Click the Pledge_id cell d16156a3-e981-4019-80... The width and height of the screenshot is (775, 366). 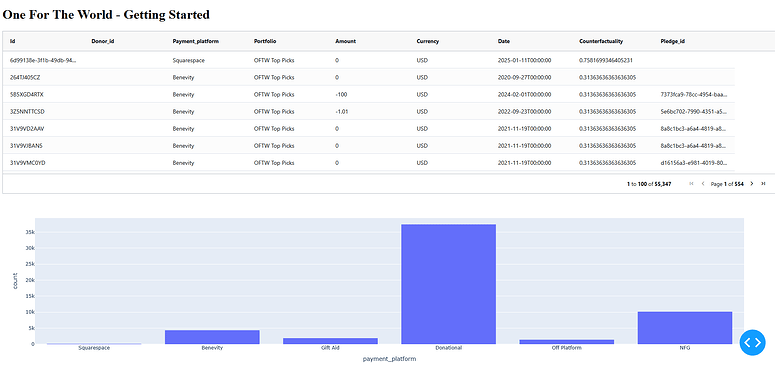[694, 163]
